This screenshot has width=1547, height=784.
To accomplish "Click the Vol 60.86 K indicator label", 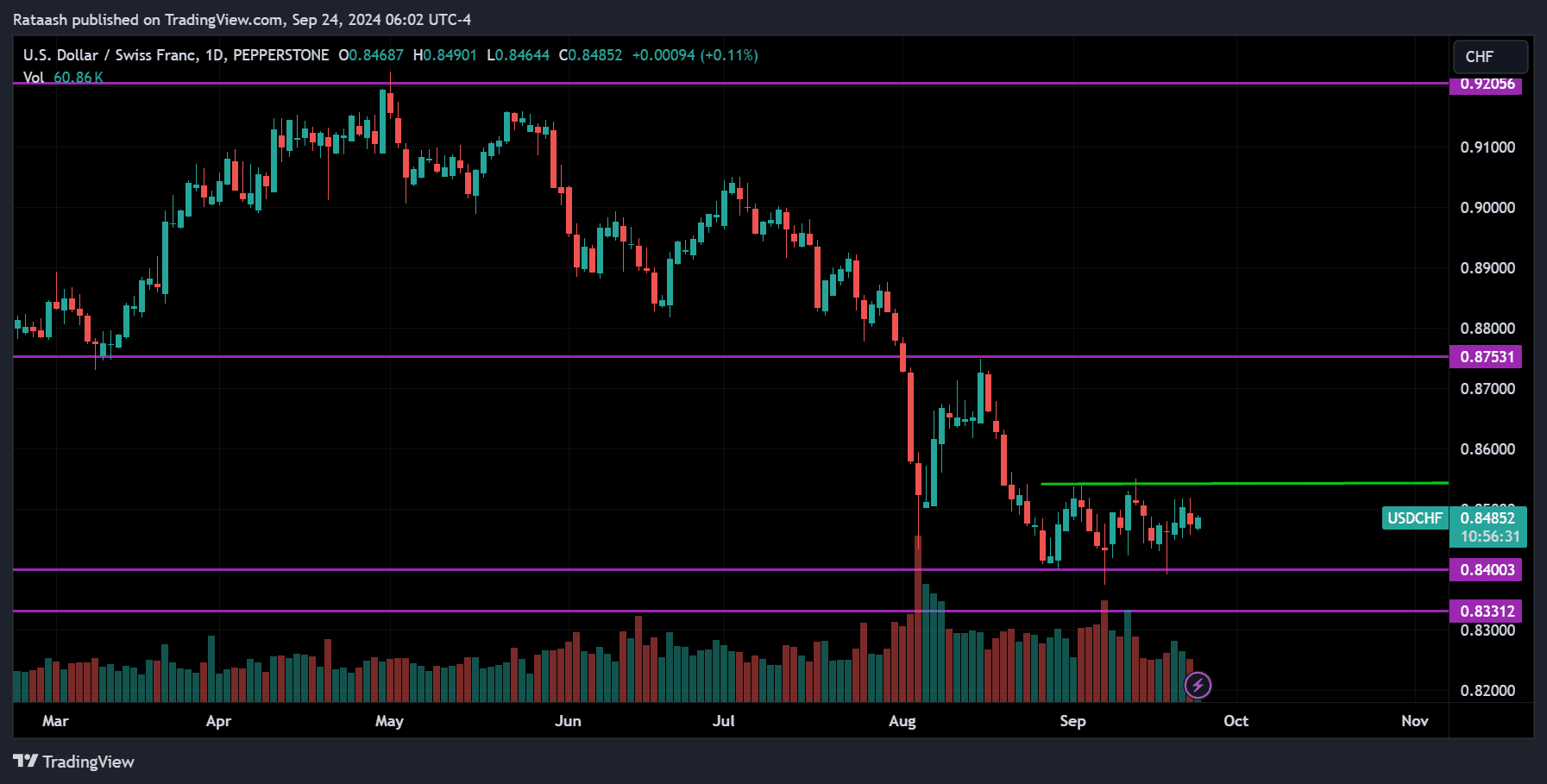I will (x=63, y=77).
